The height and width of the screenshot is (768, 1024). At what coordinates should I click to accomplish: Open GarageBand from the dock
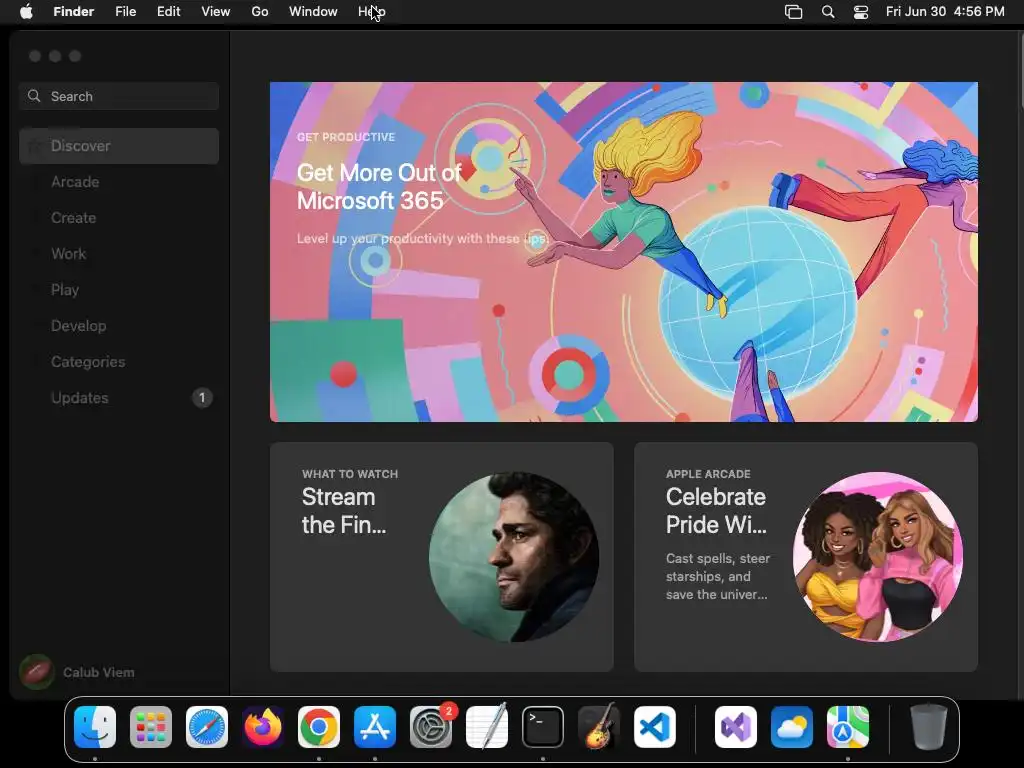click(x=599, y=727)
